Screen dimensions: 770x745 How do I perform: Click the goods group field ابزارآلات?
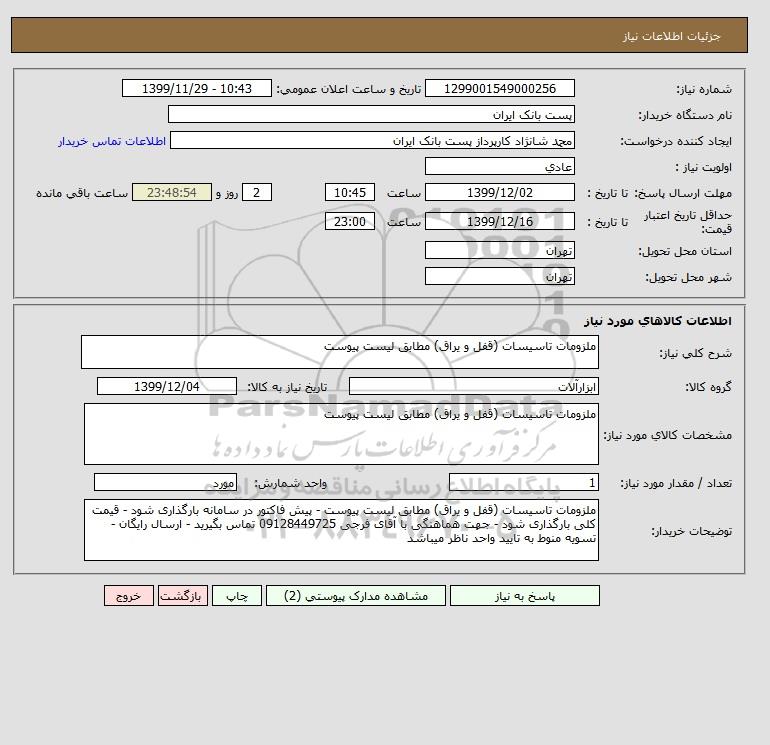[473, 386]
